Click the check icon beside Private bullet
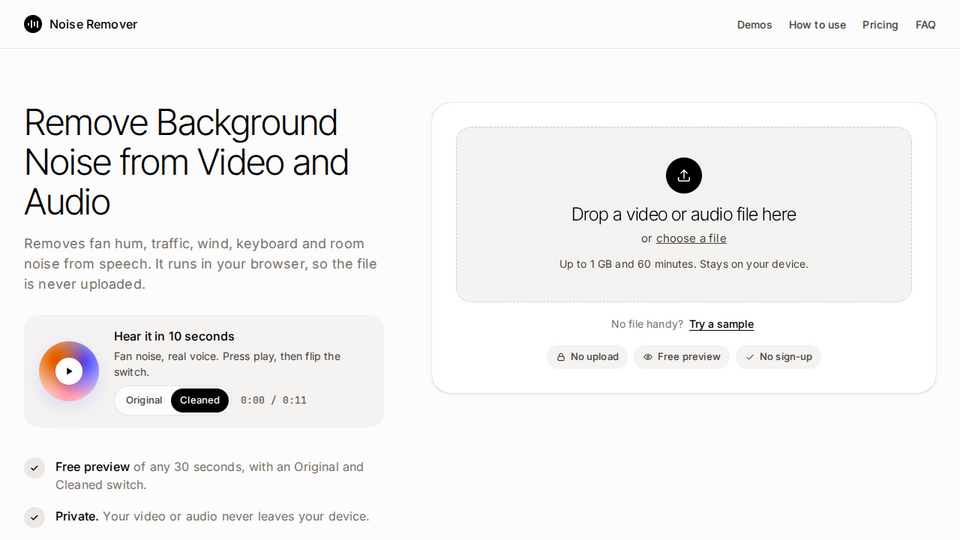Viewport: 960px width, 540px height. pyautogui.click(x=34, y=517)
